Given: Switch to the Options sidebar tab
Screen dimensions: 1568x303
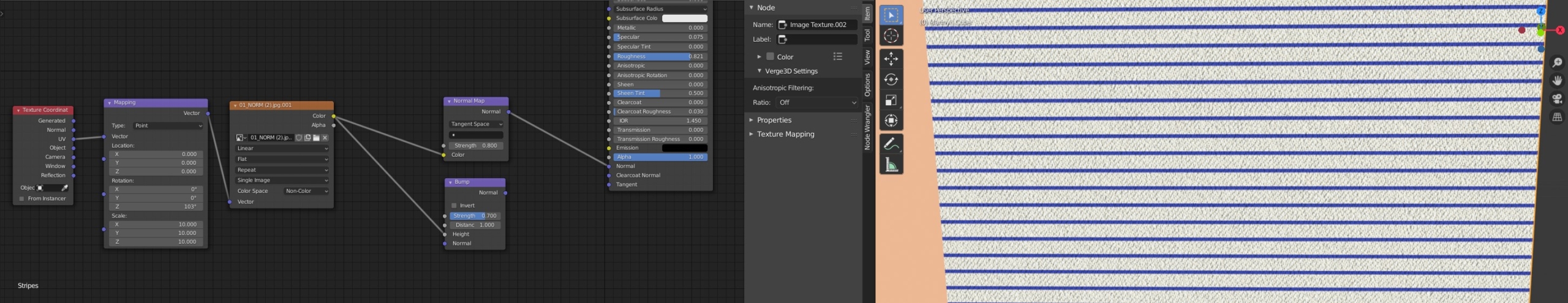Looking at the screenshot, I should (x=867, y=85).
